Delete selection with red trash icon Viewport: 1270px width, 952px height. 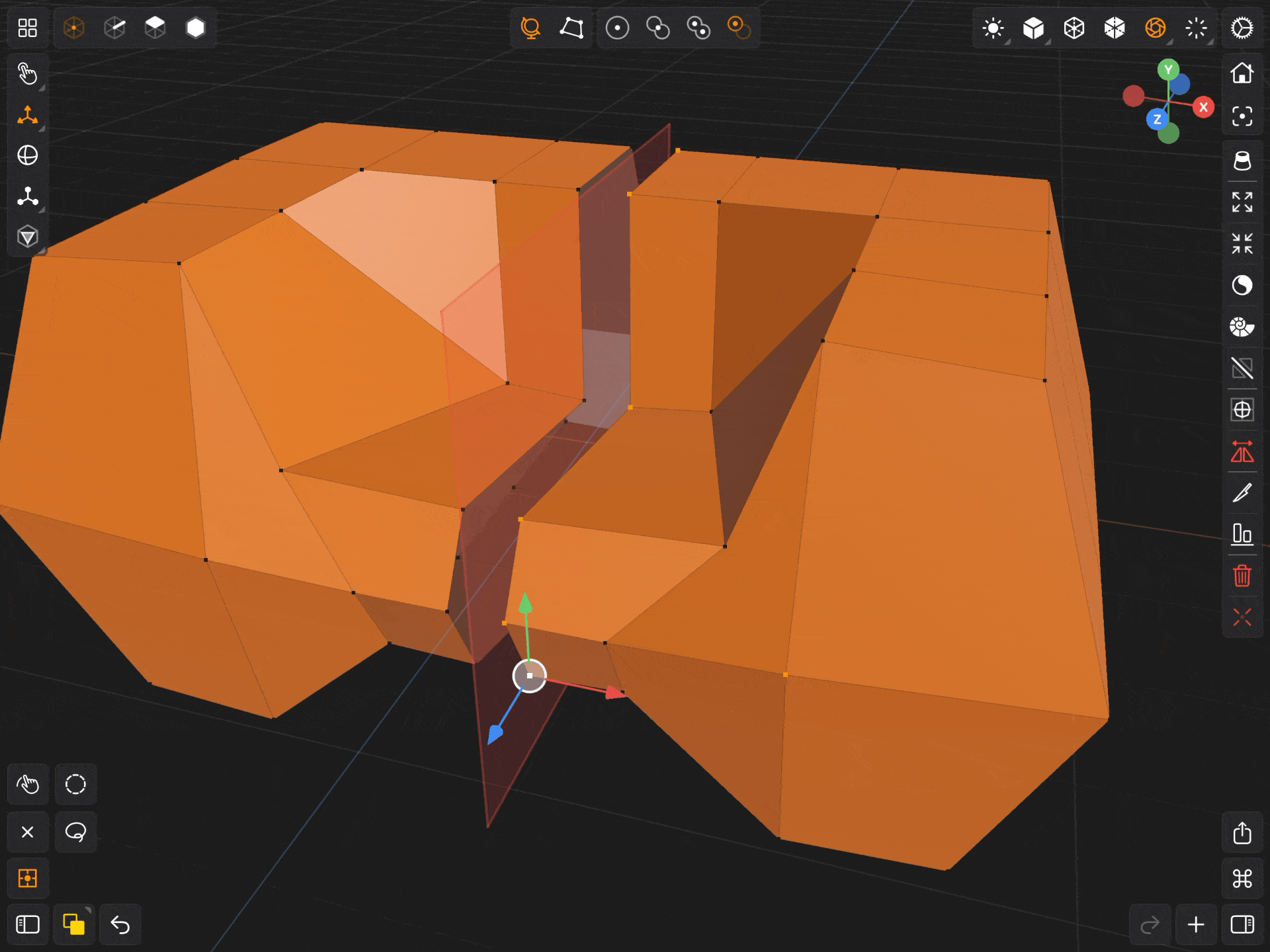tap(1242, 576)
